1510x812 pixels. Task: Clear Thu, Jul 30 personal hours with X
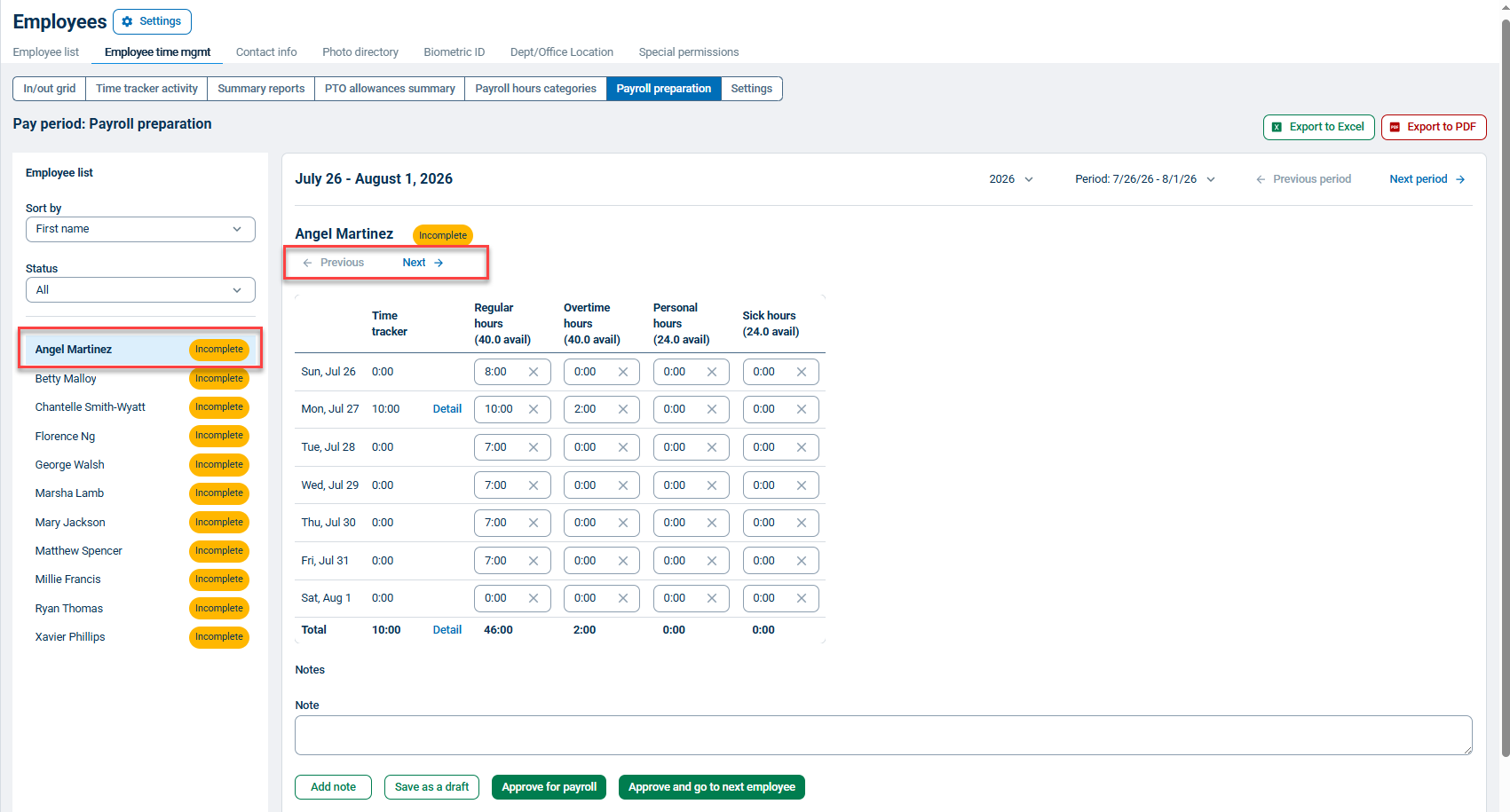click(x=712, y=523)
